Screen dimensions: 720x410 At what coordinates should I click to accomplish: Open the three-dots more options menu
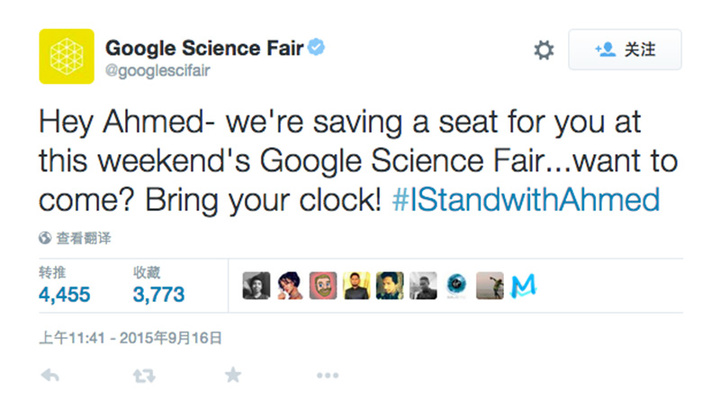tap(327, 375)
